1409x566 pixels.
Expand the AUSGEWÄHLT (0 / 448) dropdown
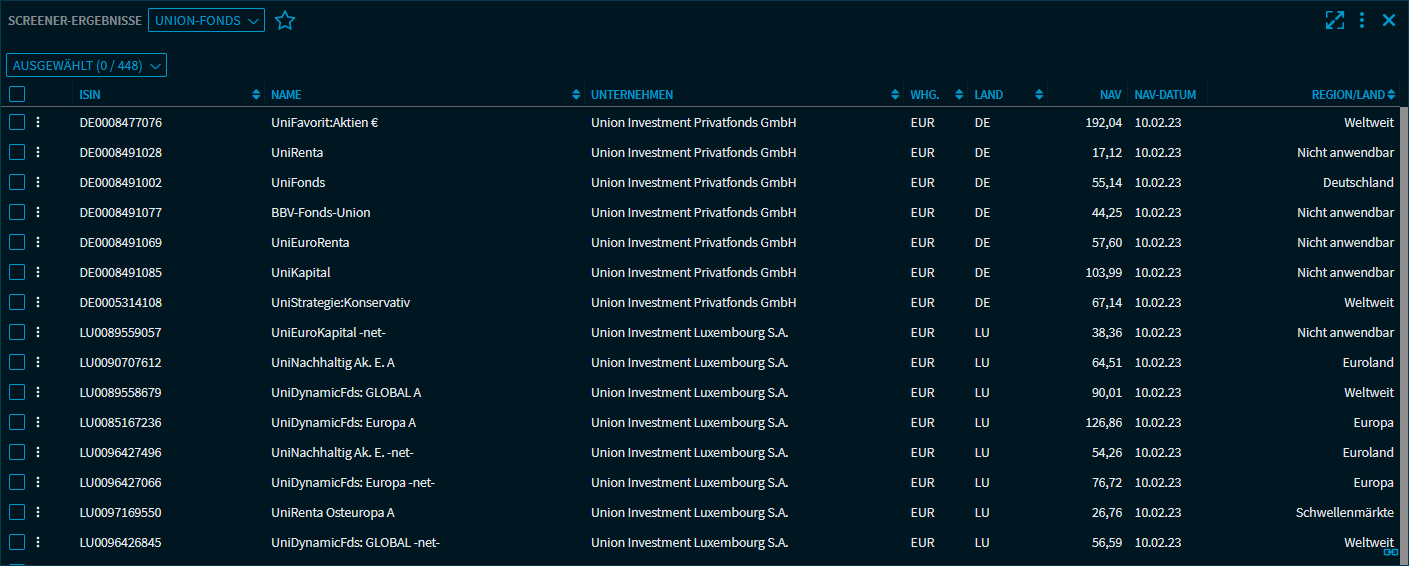[x=86, y=65]
